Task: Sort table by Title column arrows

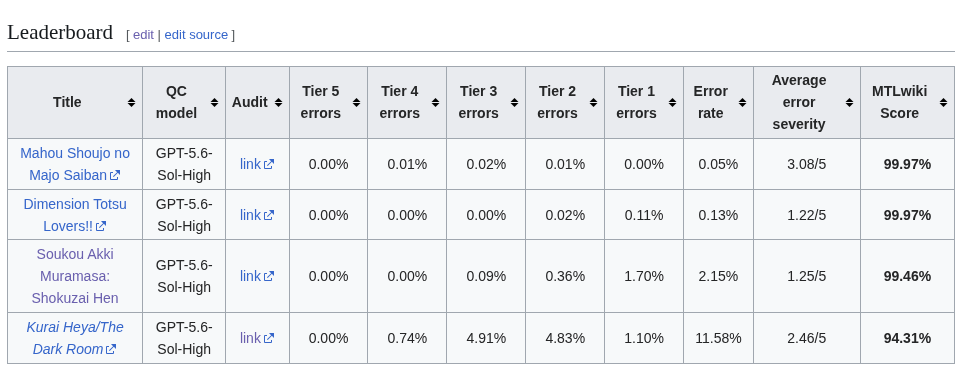Action: pyautogui.click(x=132, y=102)
